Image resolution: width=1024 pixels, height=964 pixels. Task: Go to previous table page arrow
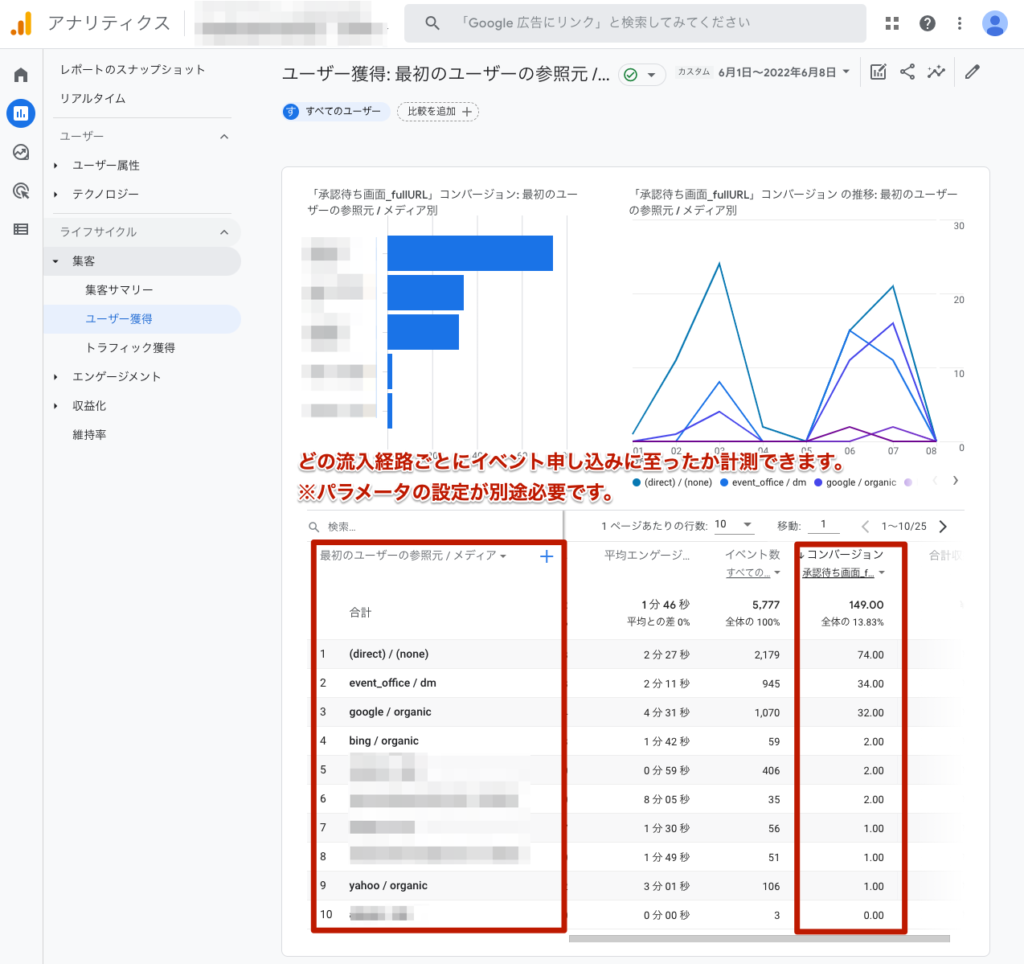865,526
